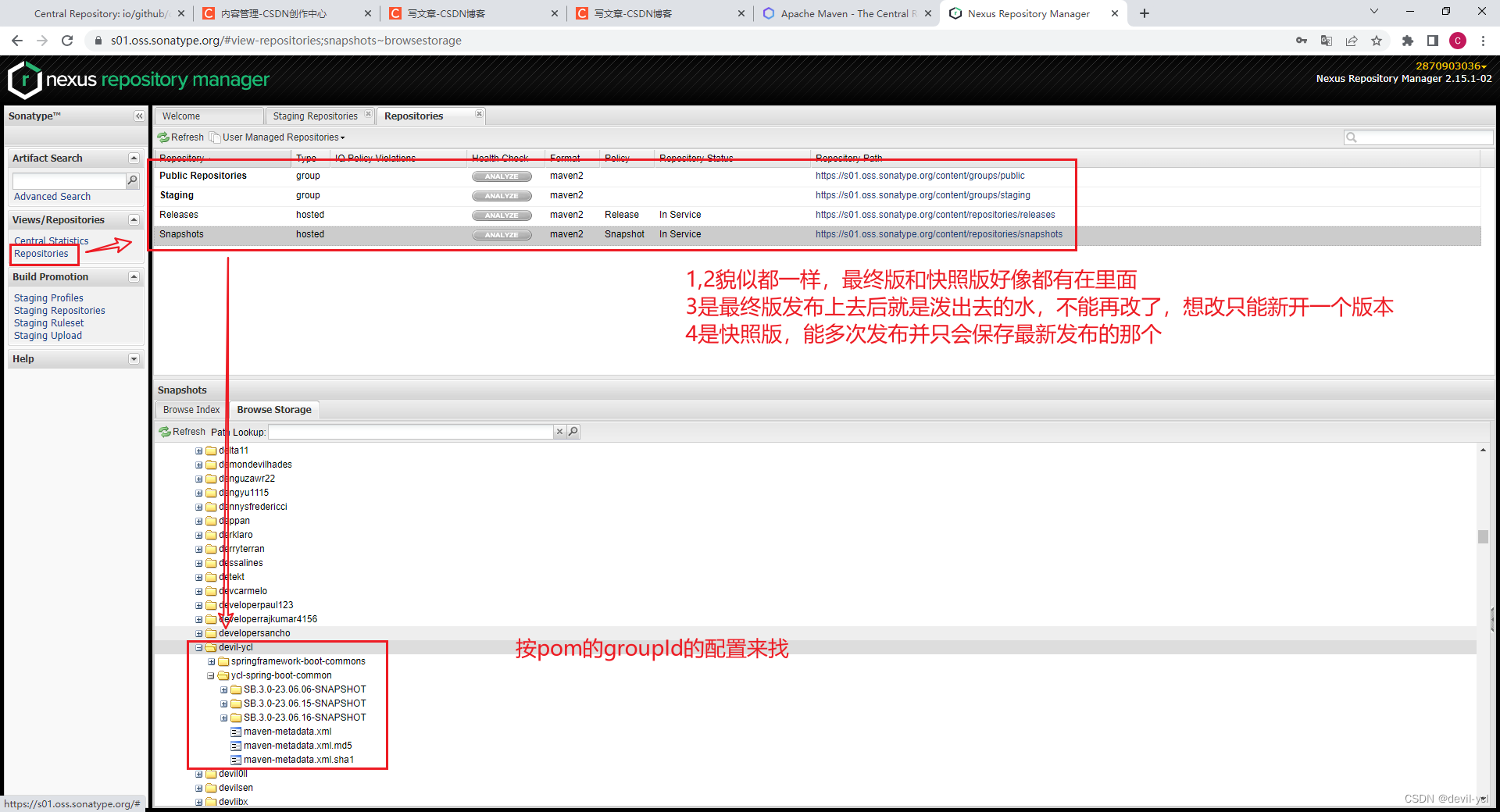Click the saved passwords key icon

point(1302,41)
